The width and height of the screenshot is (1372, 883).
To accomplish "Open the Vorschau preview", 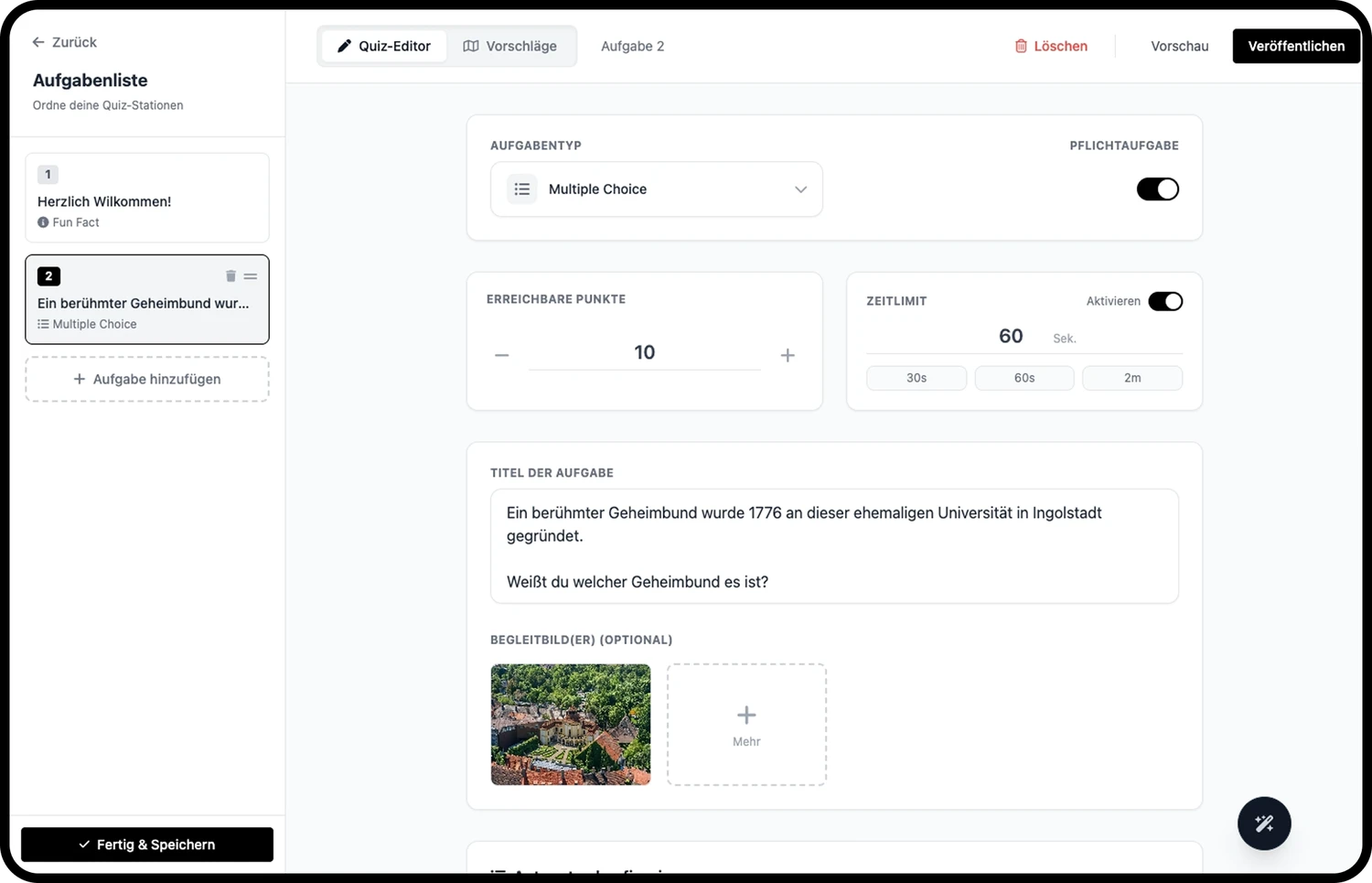I will pos(1179,46).
